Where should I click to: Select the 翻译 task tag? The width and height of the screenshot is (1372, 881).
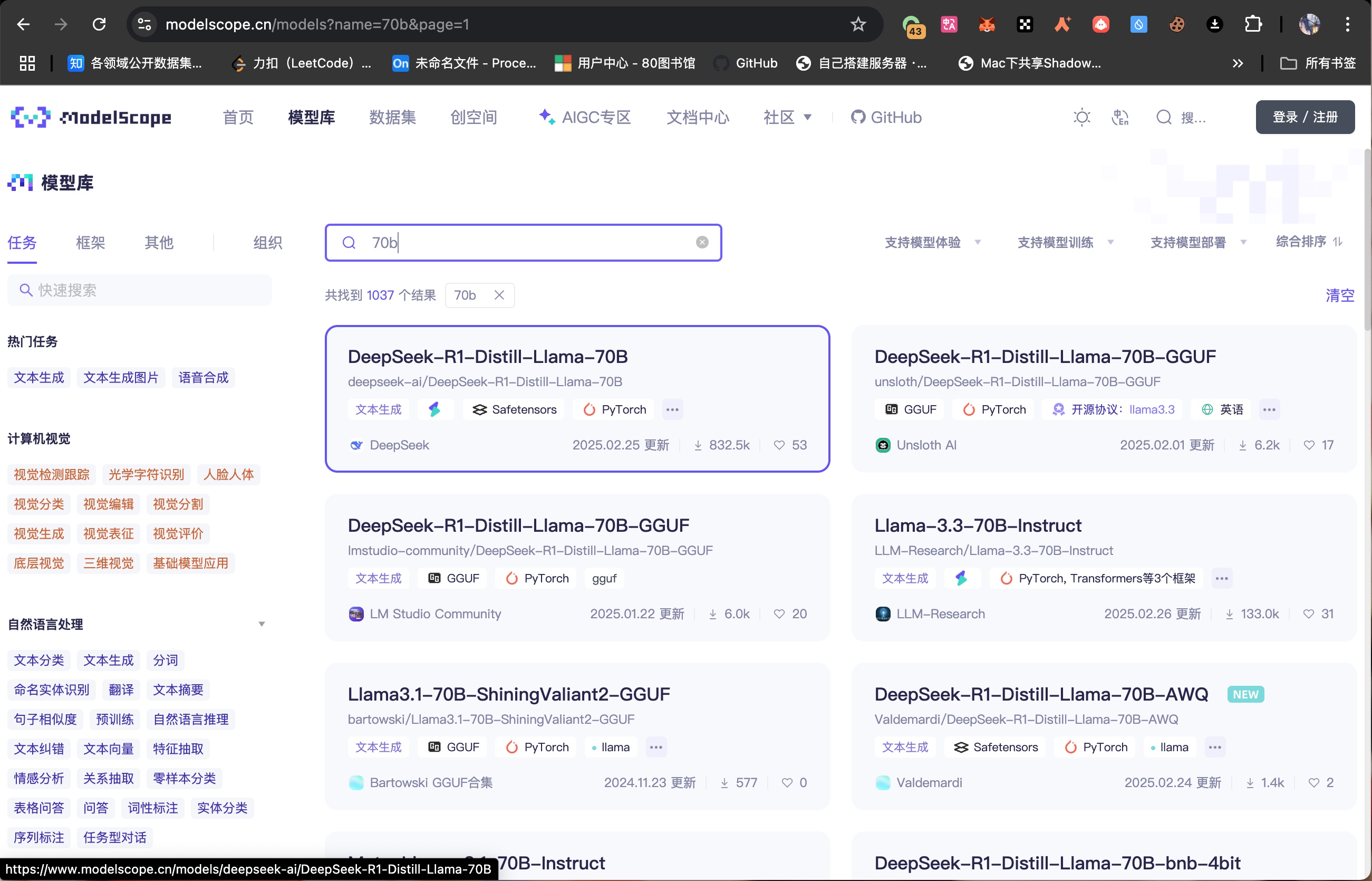[x=121, y=690]
